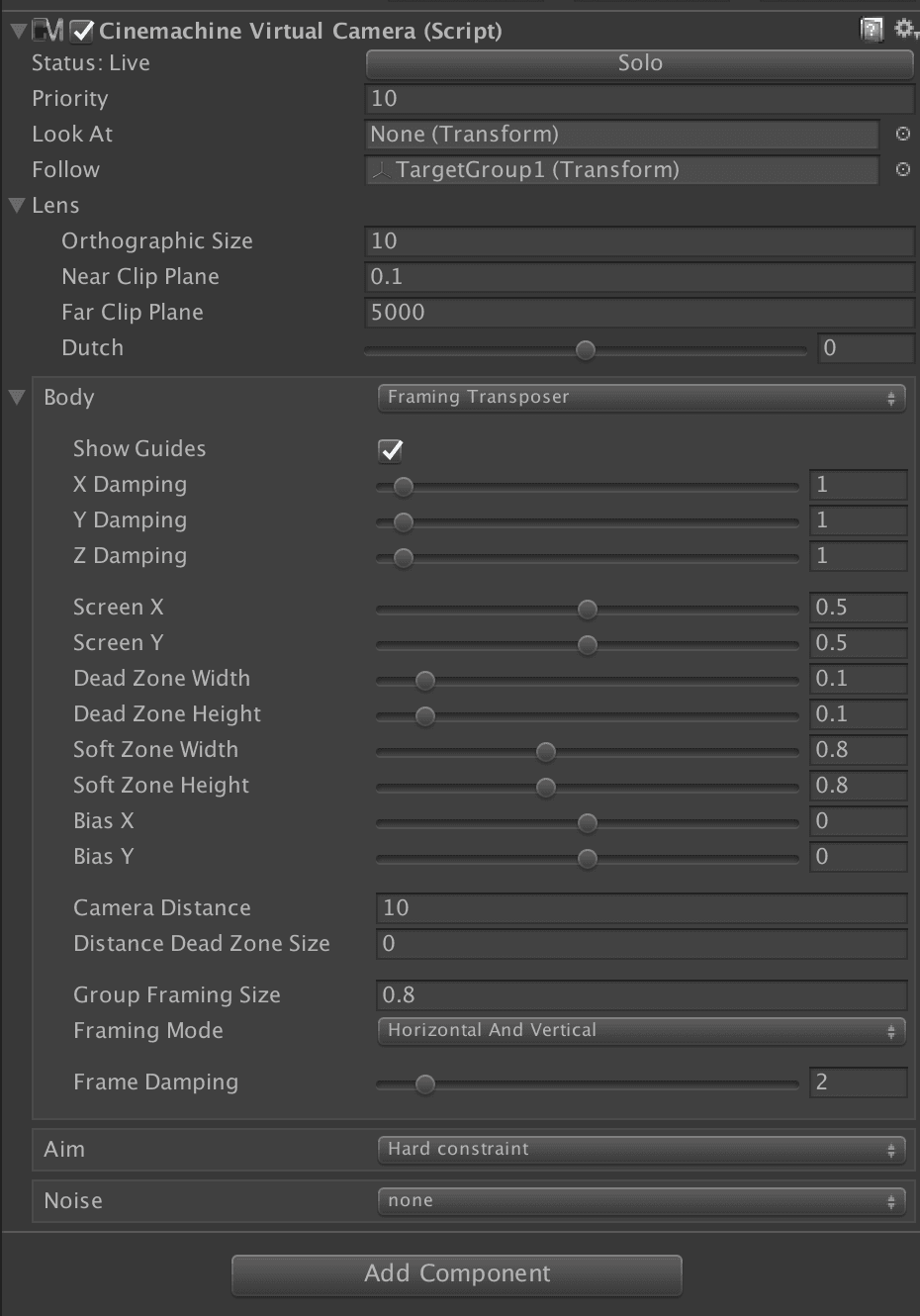
Task: Open the component help reference icon
Action: [x=872, y=31]
